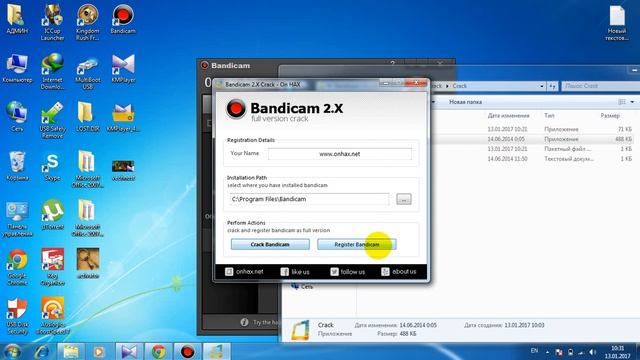Open the Новый текстов... file on desktop

coord(617,22)
